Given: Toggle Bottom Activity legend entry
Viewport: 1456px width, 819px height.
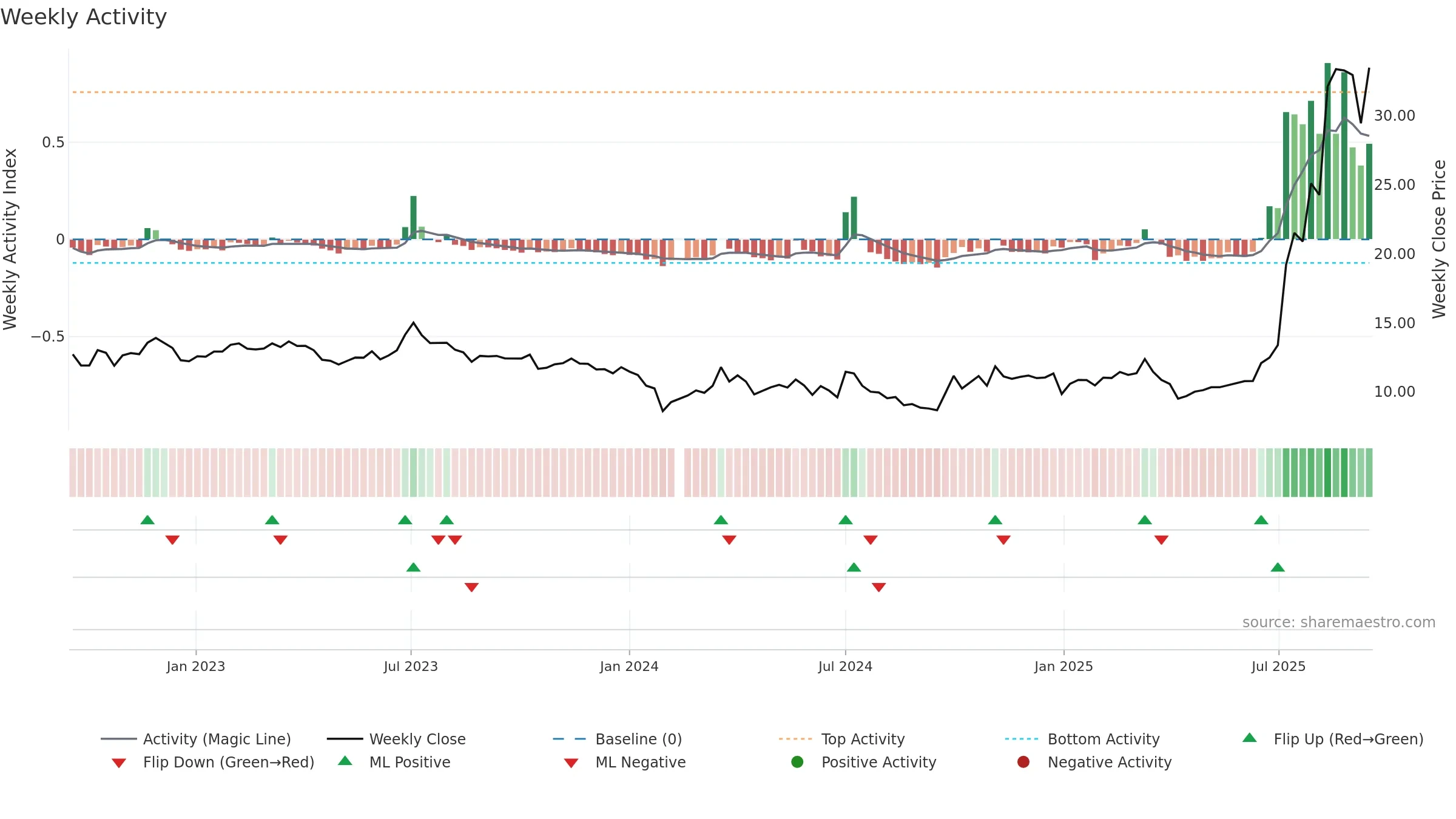Looking at the screenshot, I should [1082, 739].
